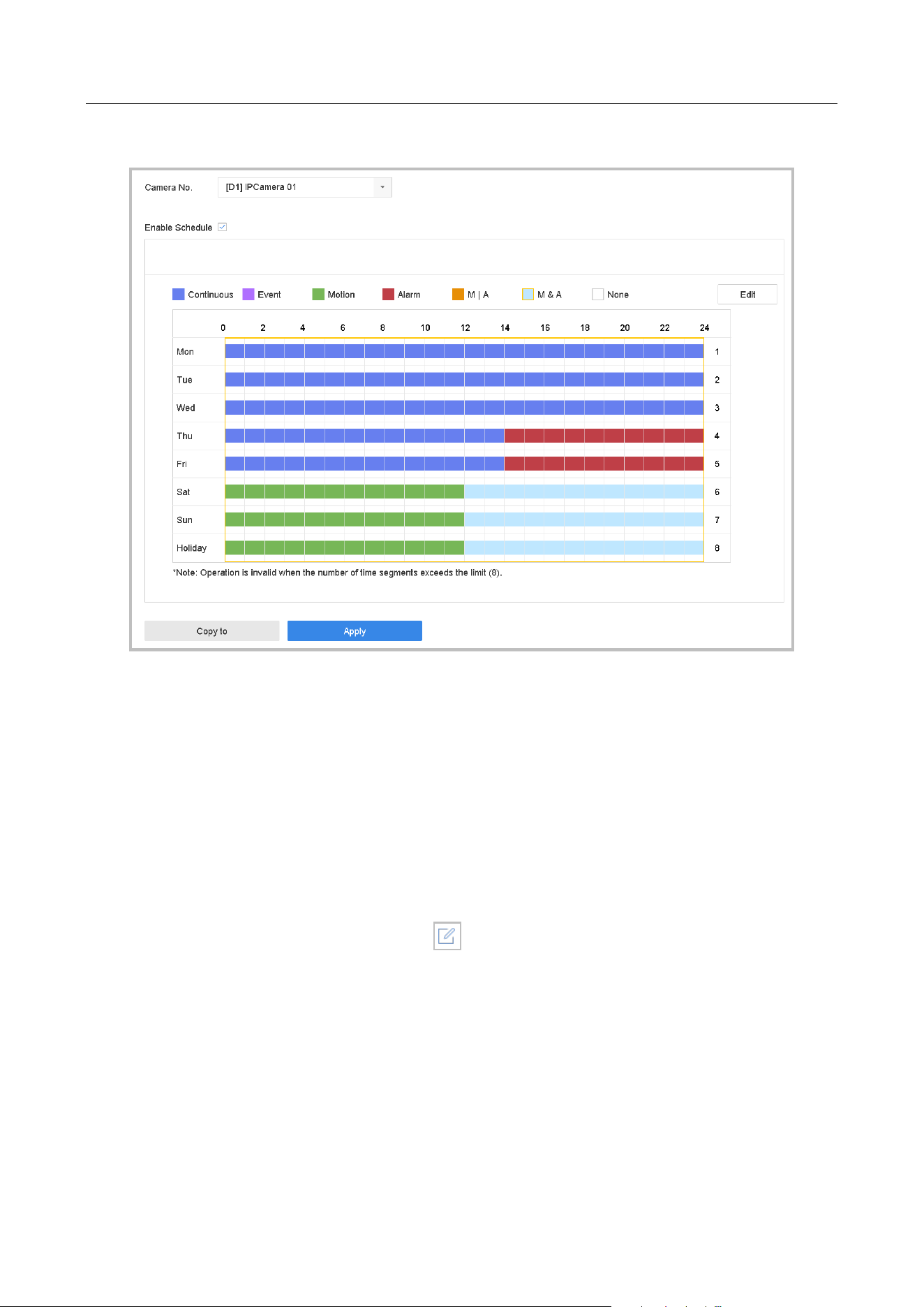Click the Apply button

coord(355,631)
